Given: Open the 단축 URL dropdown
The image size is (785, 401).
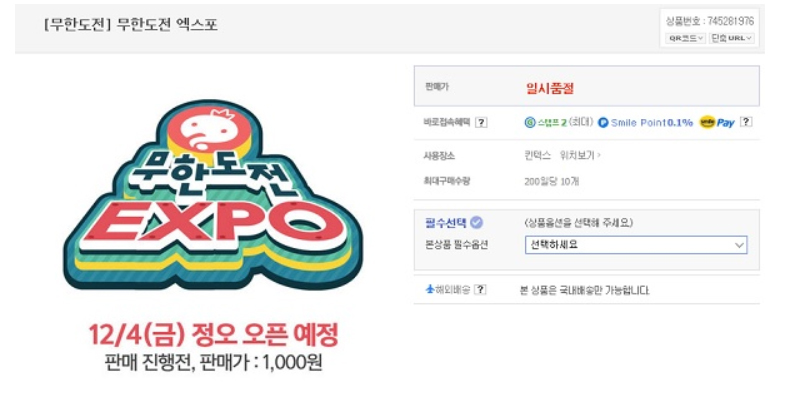Looking at the screenshot, I should pos(732,38).
